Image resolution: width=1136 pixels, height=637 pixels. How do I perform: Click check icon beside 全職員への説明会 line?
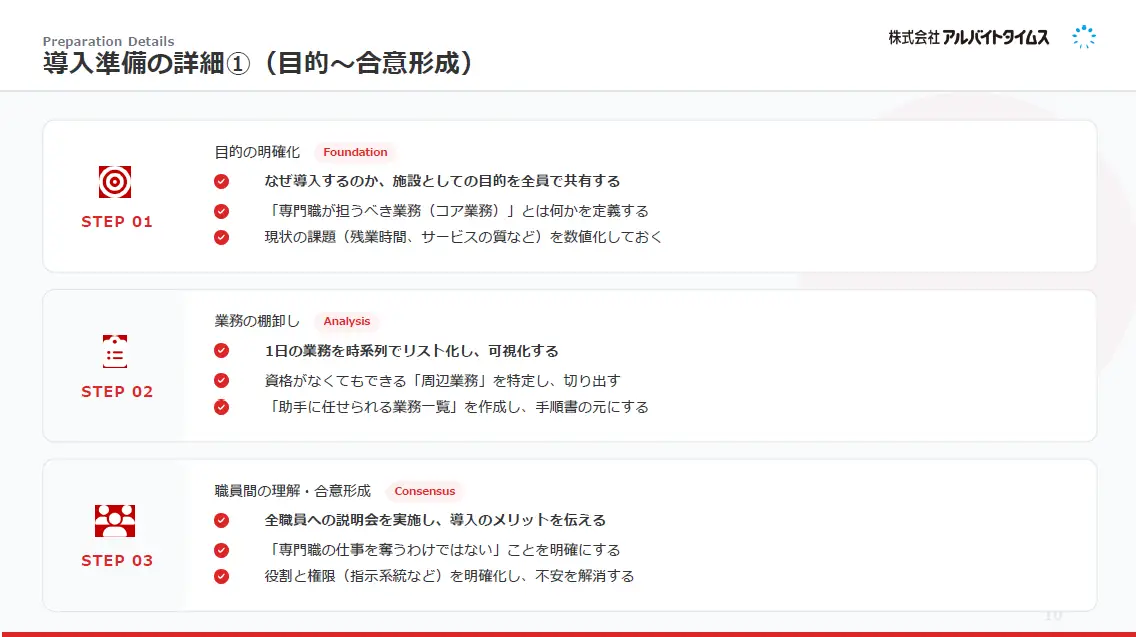point(221,520)
